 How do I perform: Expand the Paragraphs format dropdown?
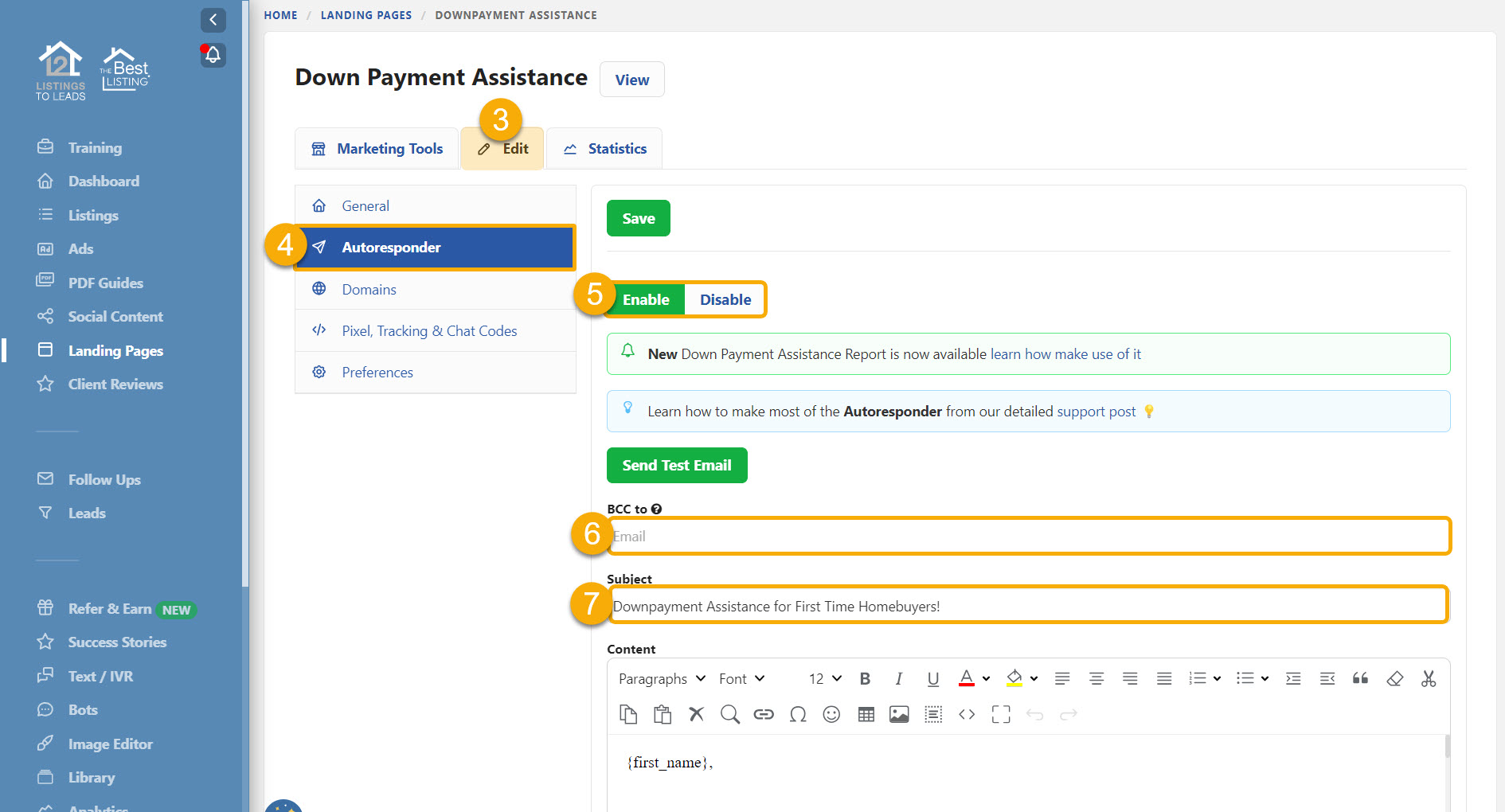662,678
